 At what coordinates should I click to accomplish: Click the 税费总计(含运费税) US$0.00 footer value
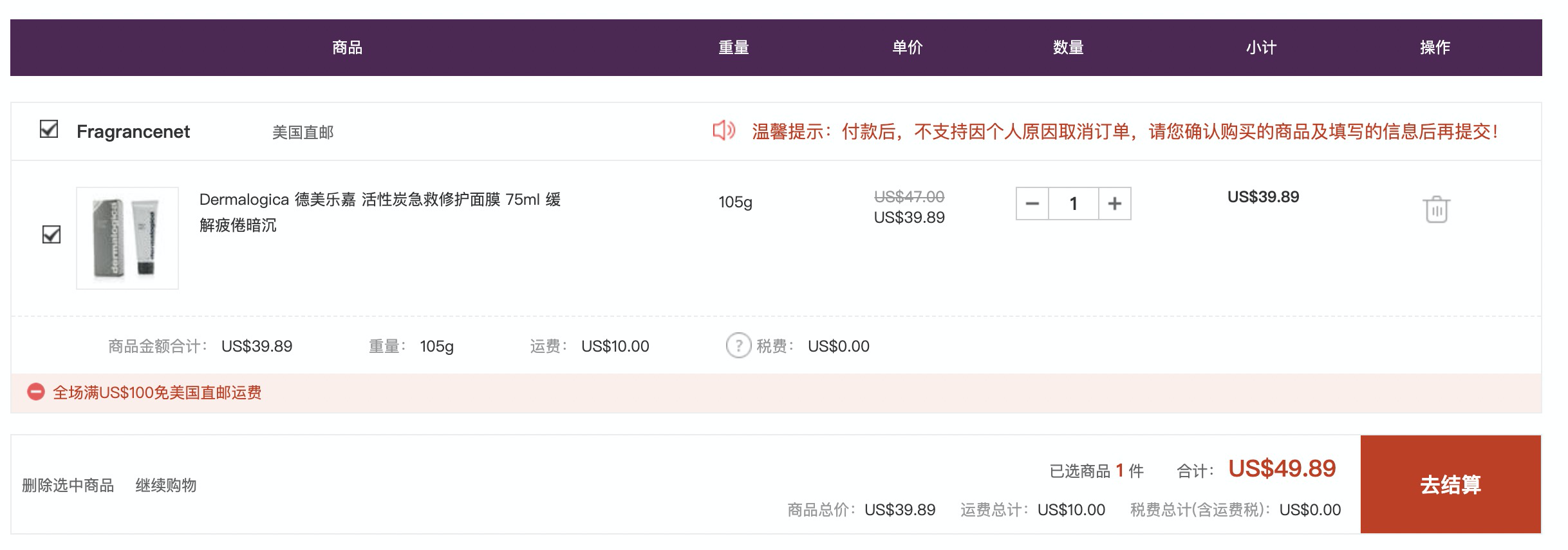point(1310,510)
